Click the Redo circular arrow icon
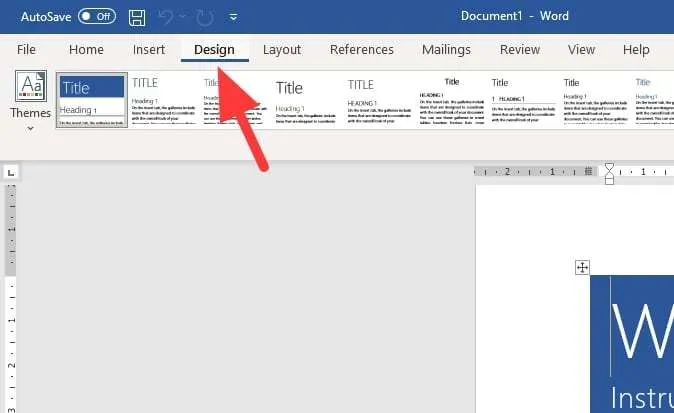 [x=205, y=18]
